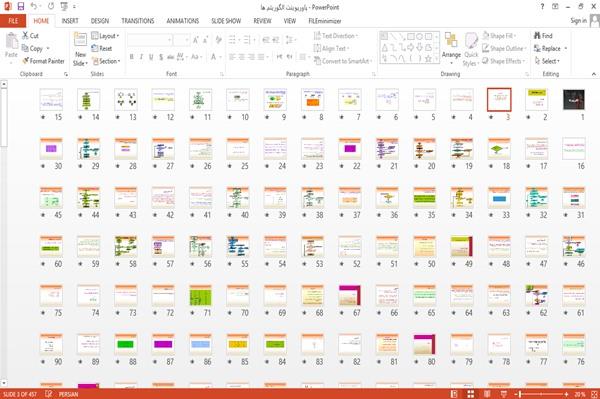Open the Copy dropdown arrow
Viewport: 600px width, 399px height.
coord(48,48)
